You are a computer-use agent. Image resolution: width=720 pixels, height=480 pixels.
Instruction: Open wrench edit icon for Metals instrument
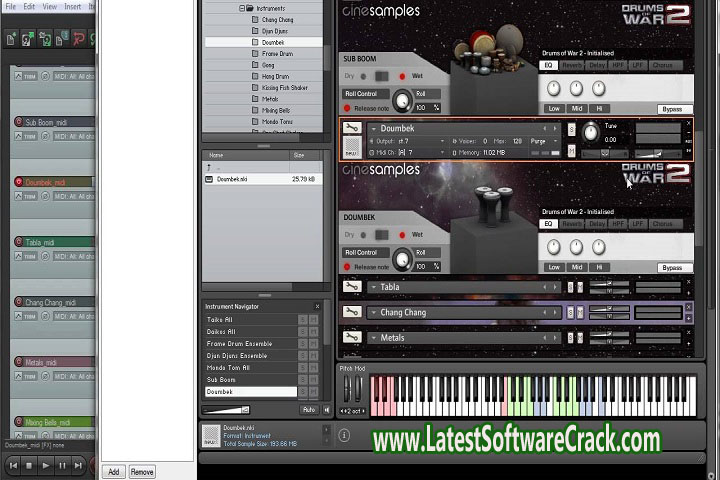point(352,337)
